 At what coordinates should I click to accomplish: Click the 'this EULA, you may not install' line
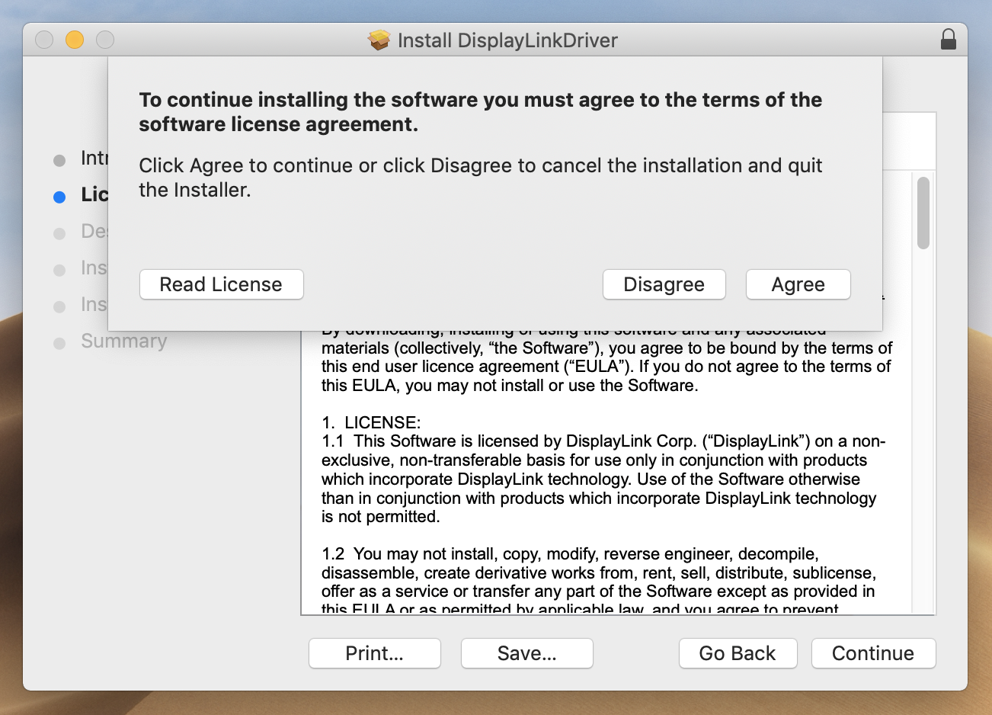509,385
